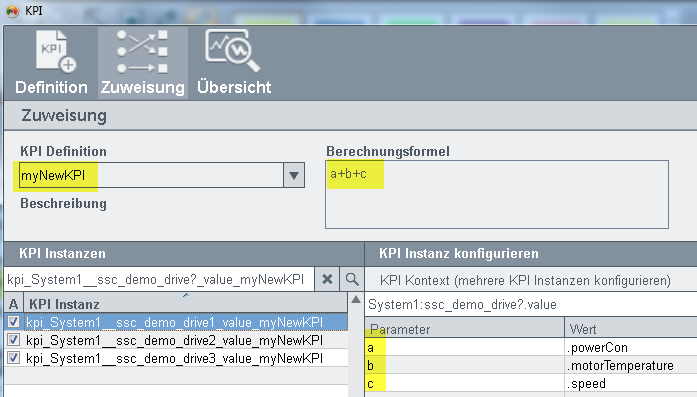This screenshot has width=697, height=397.
Task: Click the magnifier search icon
Action: 352,279
